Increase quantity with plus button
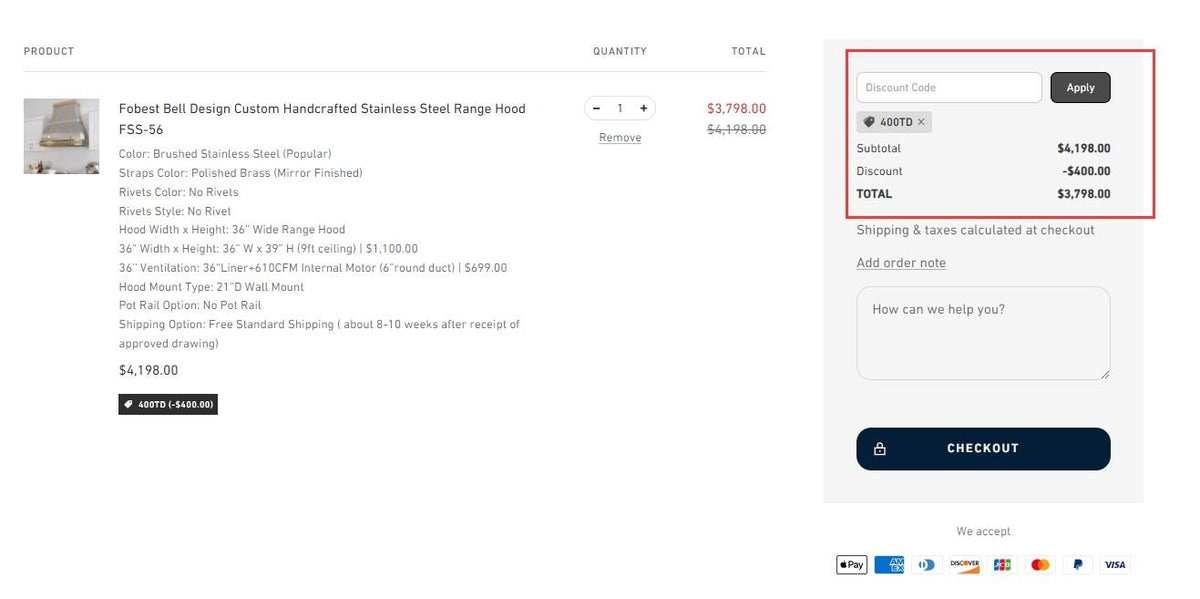The image size is (1200, 599). (643, 108)
